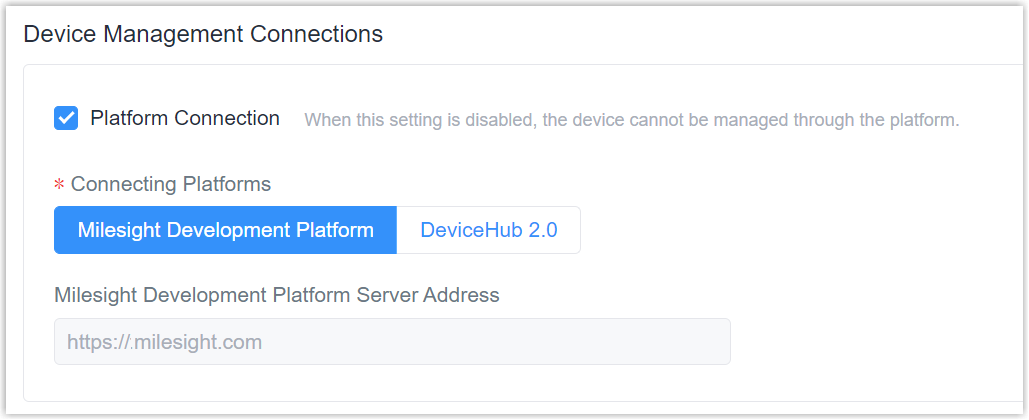Select Milesight Development Platform option
Viewport: 1029px width, 420px height.
pos(226,230)
